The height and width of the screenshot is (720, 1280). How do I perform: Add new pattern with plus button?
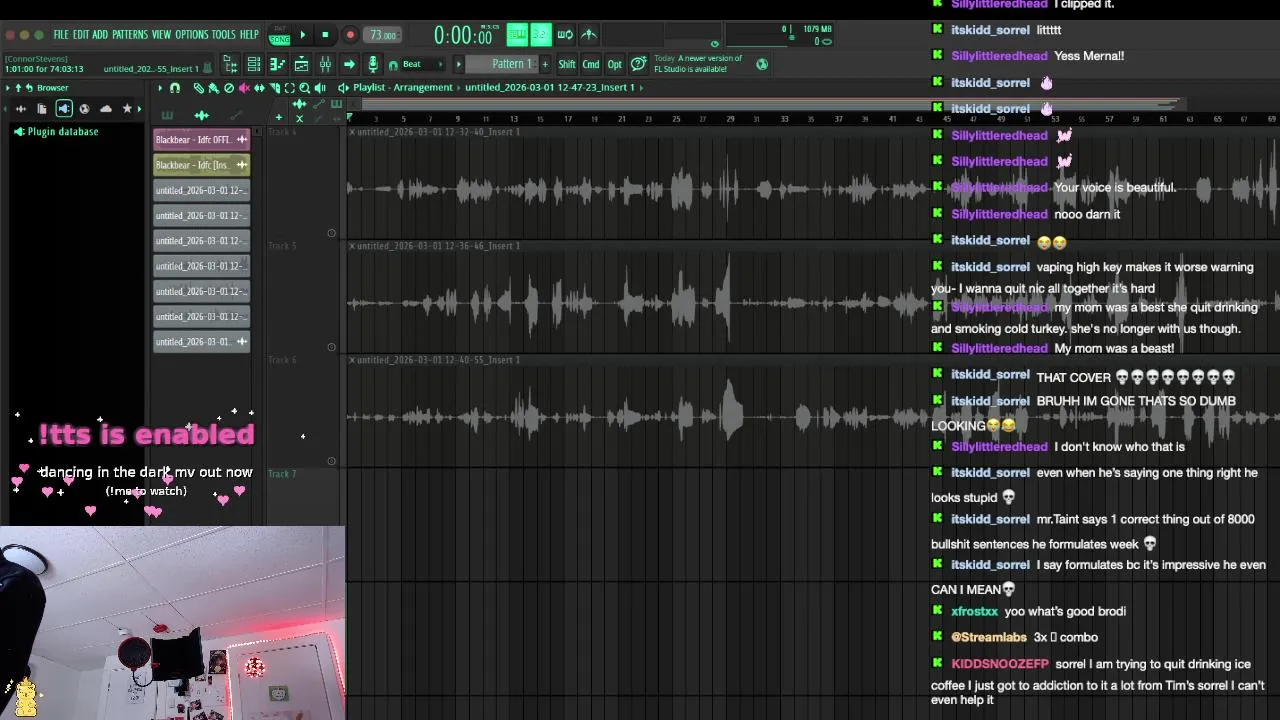pyautogui.click(x=545, y=64)
